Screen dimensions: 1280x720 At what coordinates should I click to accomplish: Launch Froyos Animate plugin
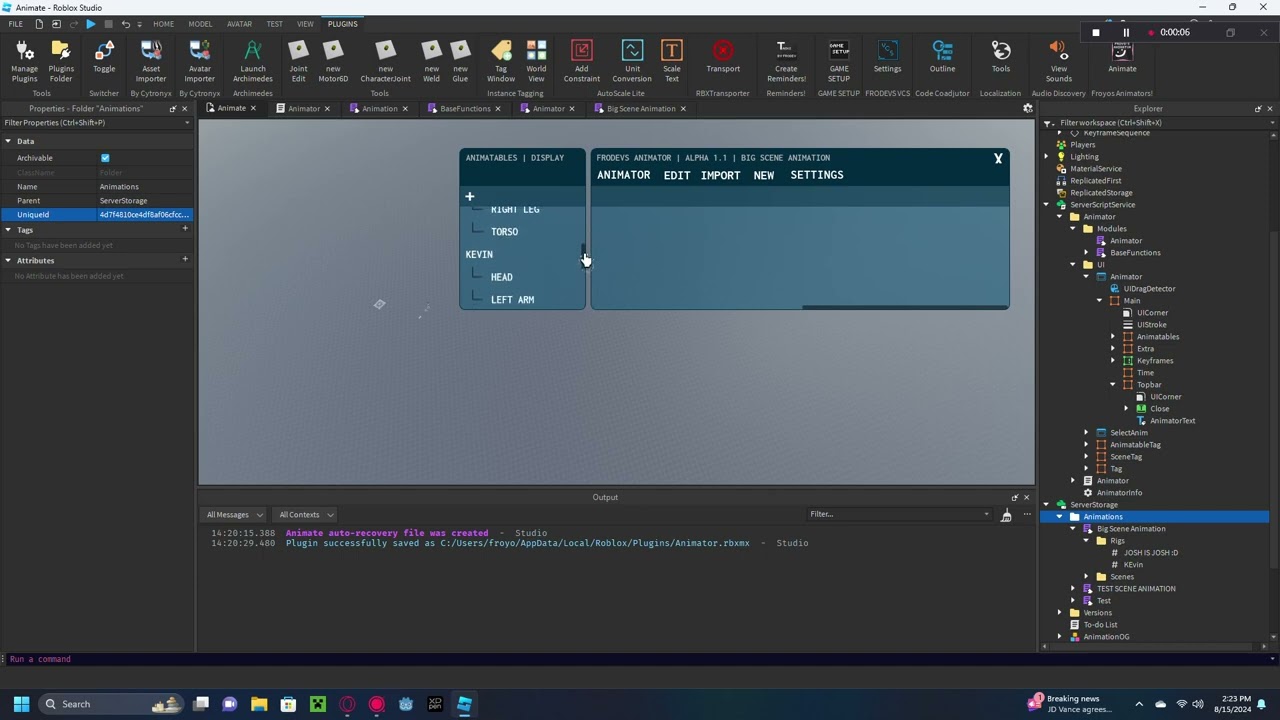click(x=1122, y=58)
